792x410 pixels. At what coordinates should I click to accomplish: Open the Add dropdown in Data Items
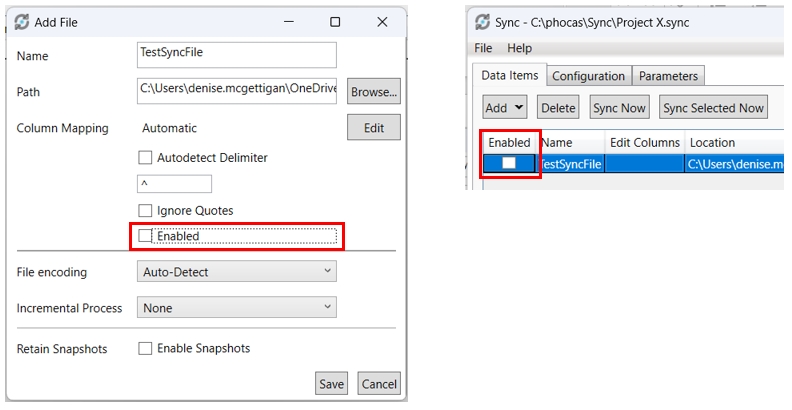504,107
